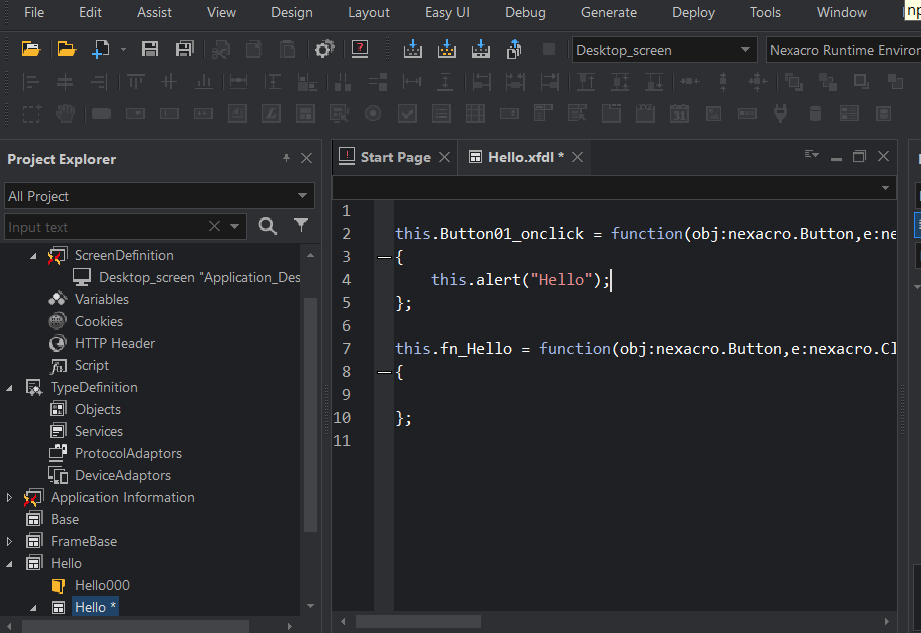Select Variables in the project tree
The height and width of the screenshot is (633, 921).
(x=102, y=299)
